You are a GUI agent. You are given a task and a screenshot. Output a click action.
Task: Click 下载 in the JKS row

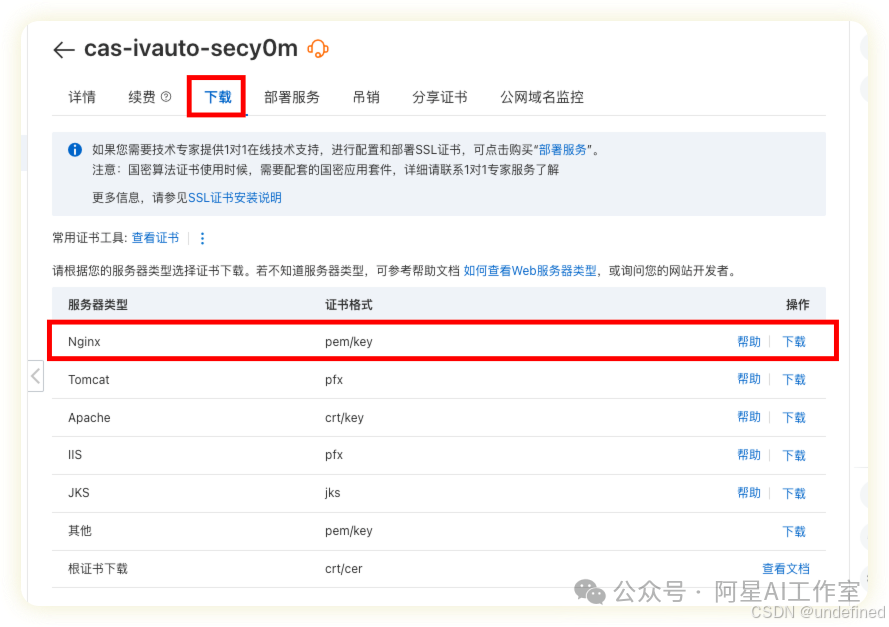pyautogui.click(x=794, y=493)
